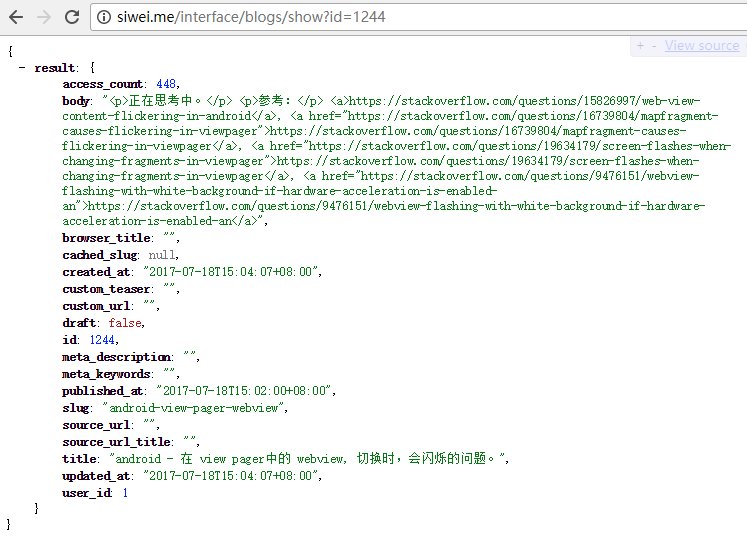
Task: Click the browser back arrow
Action: pyautogui.click(x=17, y=17)
